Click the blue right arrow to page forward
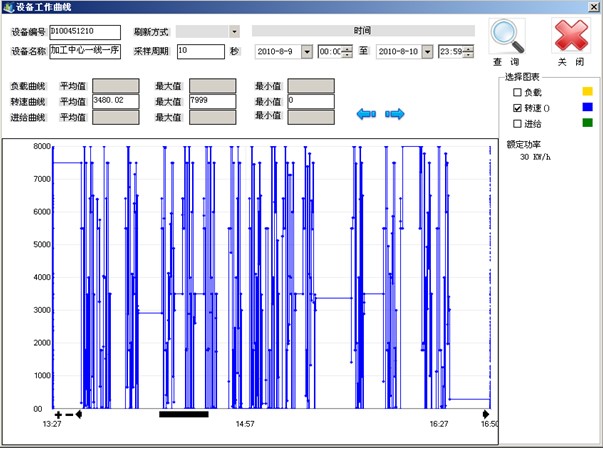The height and width of the screenshot is (449, 603). click(x=395, y=114)
